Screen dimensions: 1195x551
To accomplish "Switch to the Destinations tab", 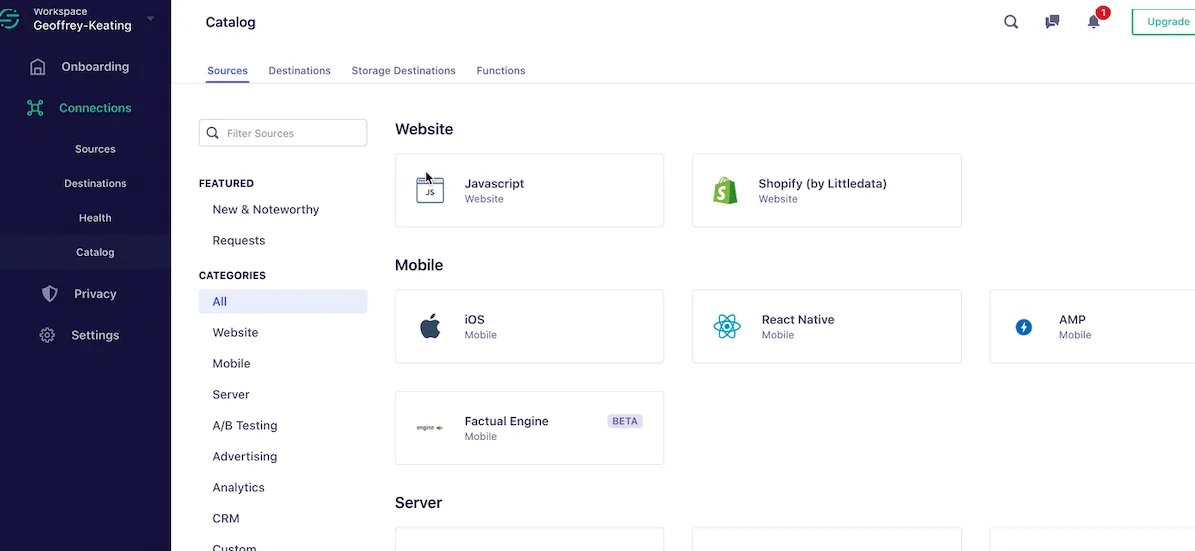I will 300,71.
